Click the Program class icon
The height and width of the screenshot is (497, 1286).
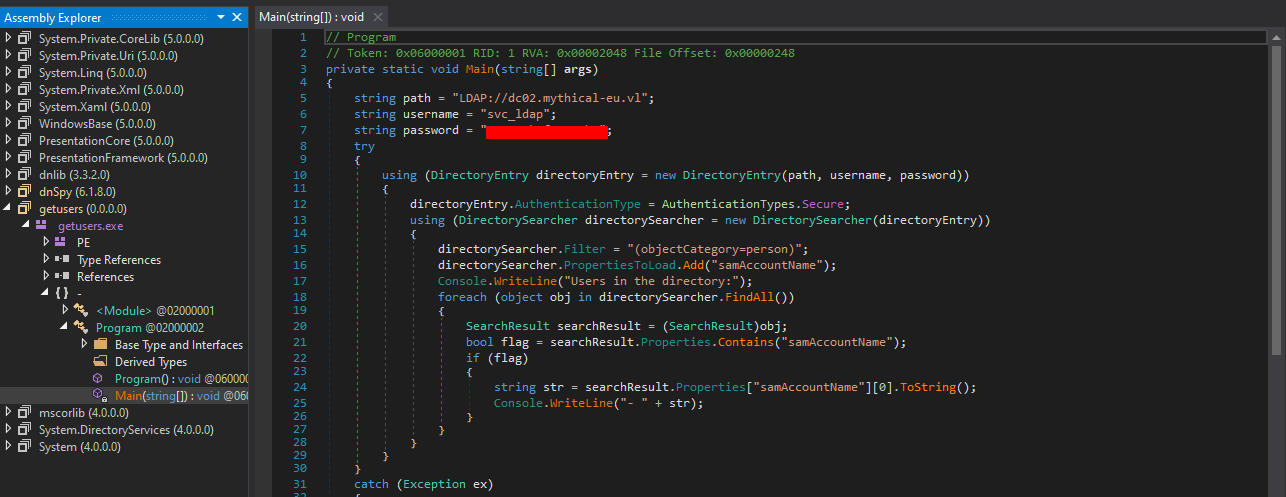81,327
